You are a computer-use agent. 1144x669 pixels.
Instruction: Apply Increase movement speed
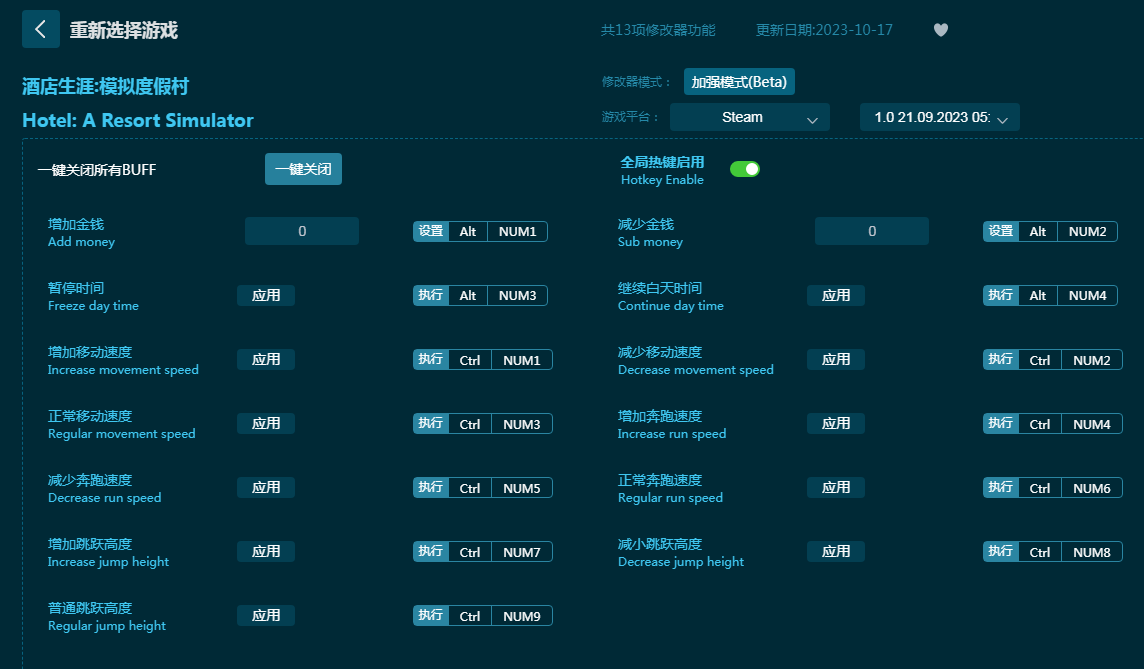pyautogui.click(x=266, y=360)
